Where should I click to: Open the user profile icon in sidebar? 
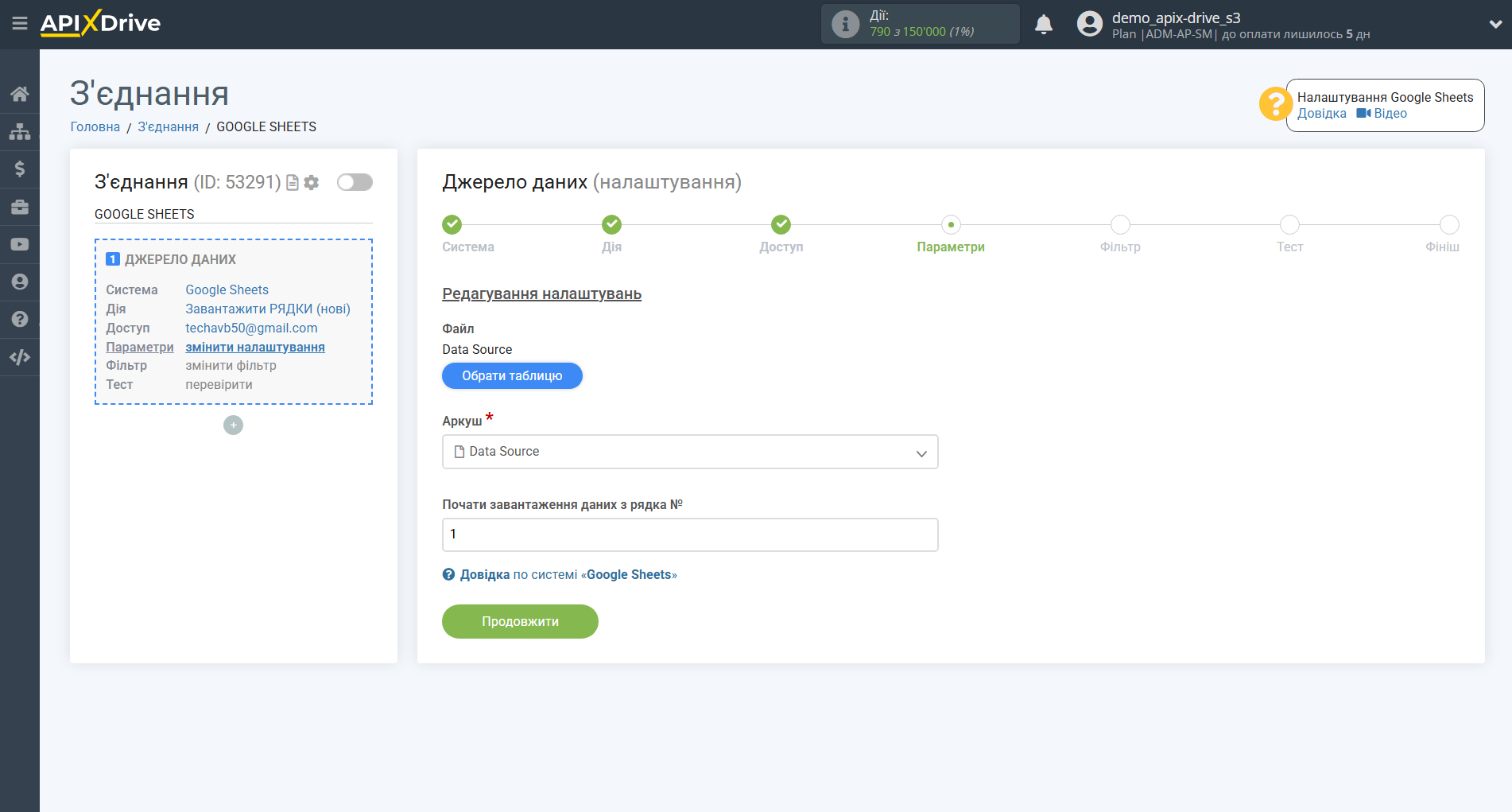pyautogui.click(x=20, y=281)
